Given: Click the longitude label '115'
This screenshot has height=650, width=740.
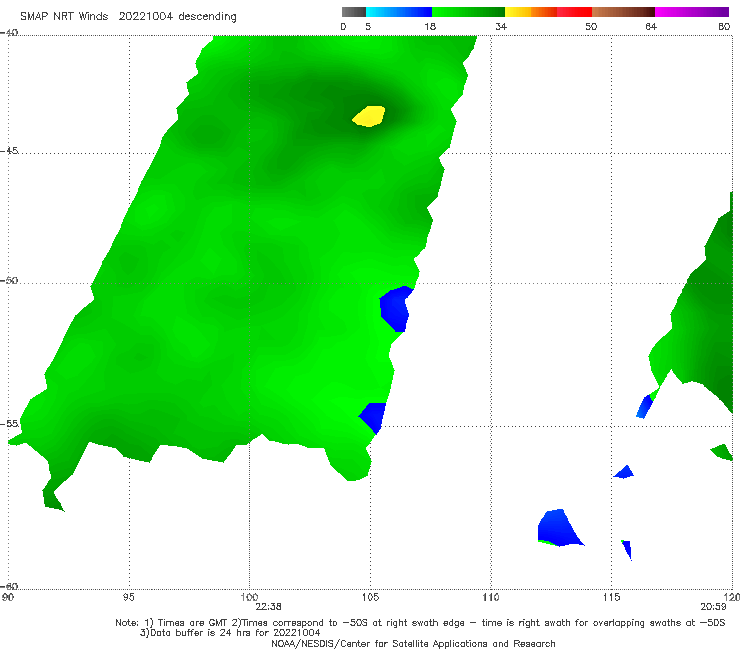Looking at the screenshot, I should 612,598.
